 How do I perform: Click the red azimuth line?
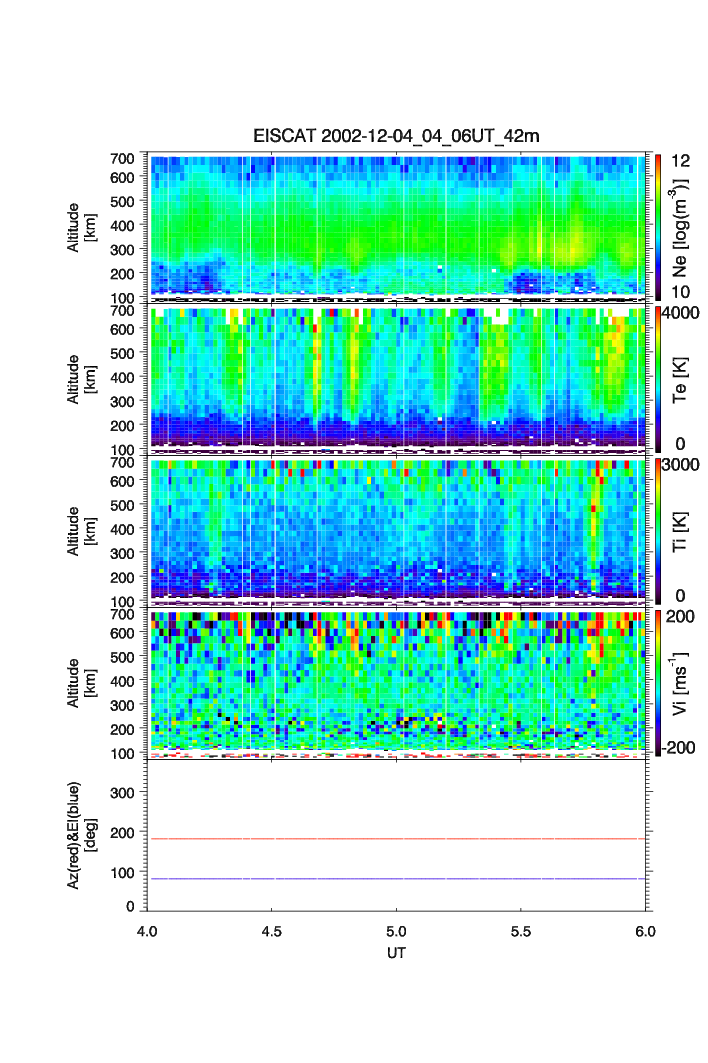(x=397, y=839)
